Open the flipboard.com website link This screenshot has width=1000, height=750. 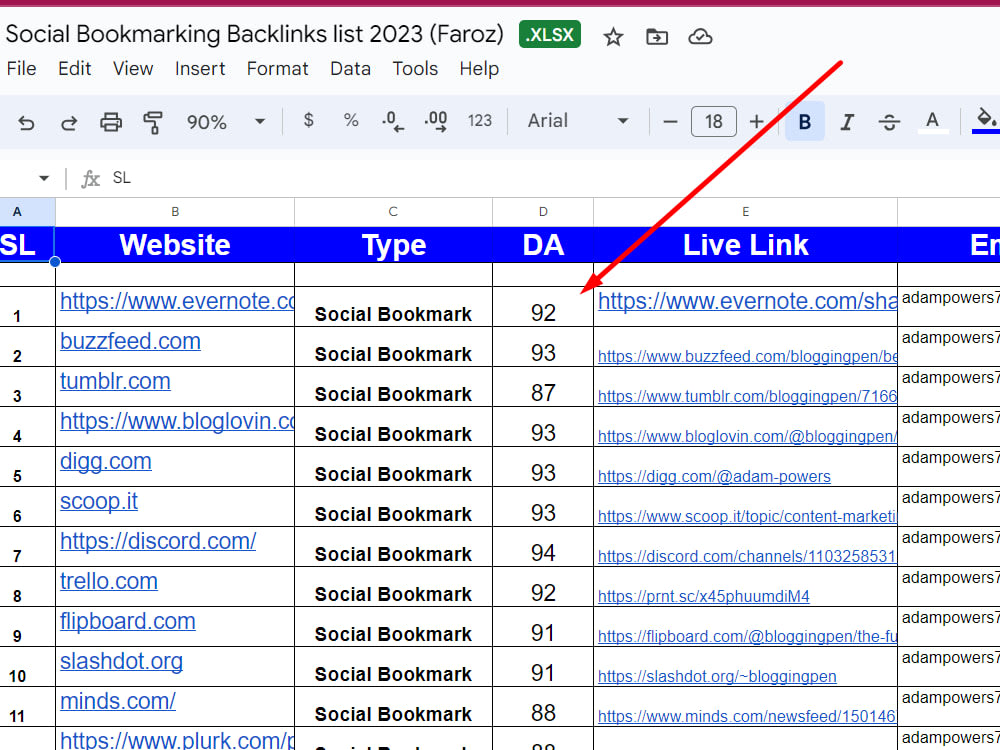[x=128, y=622]
